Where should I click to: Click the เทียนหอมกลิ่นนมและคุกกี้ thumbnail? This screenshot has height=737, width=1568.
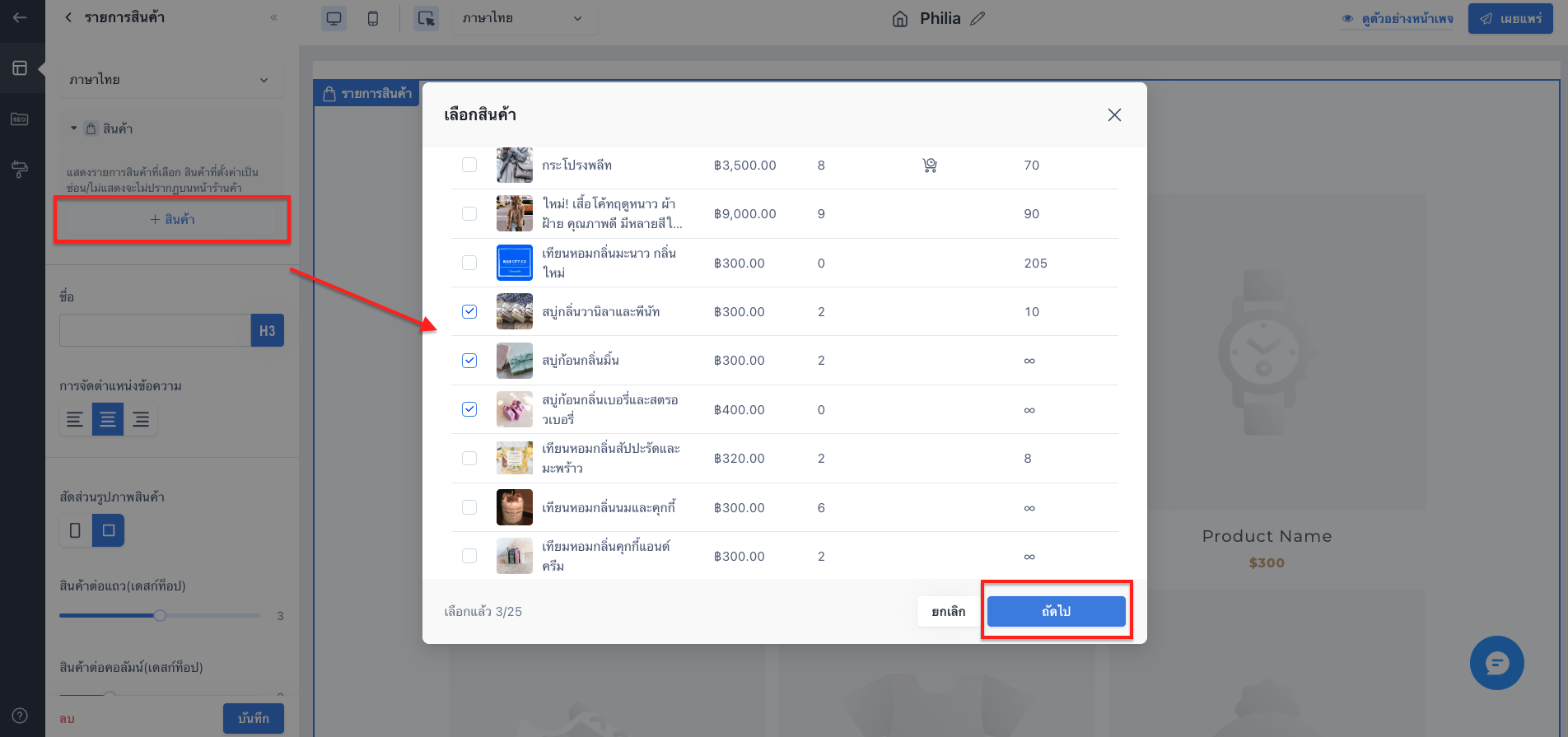pyautogui.click(x=515, y=507)
